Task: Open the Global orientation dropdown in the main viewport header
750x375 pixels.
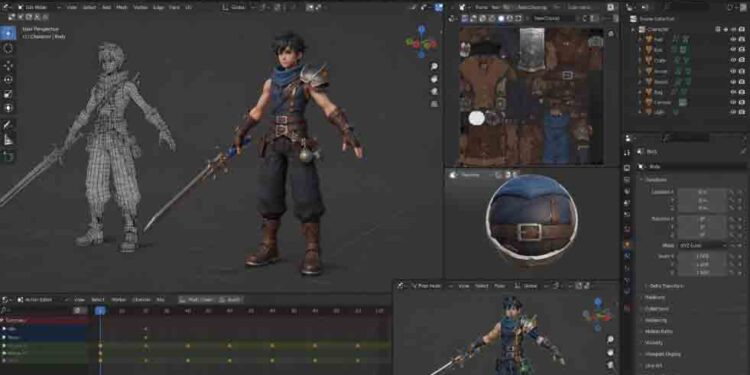Action: point(239,7)
